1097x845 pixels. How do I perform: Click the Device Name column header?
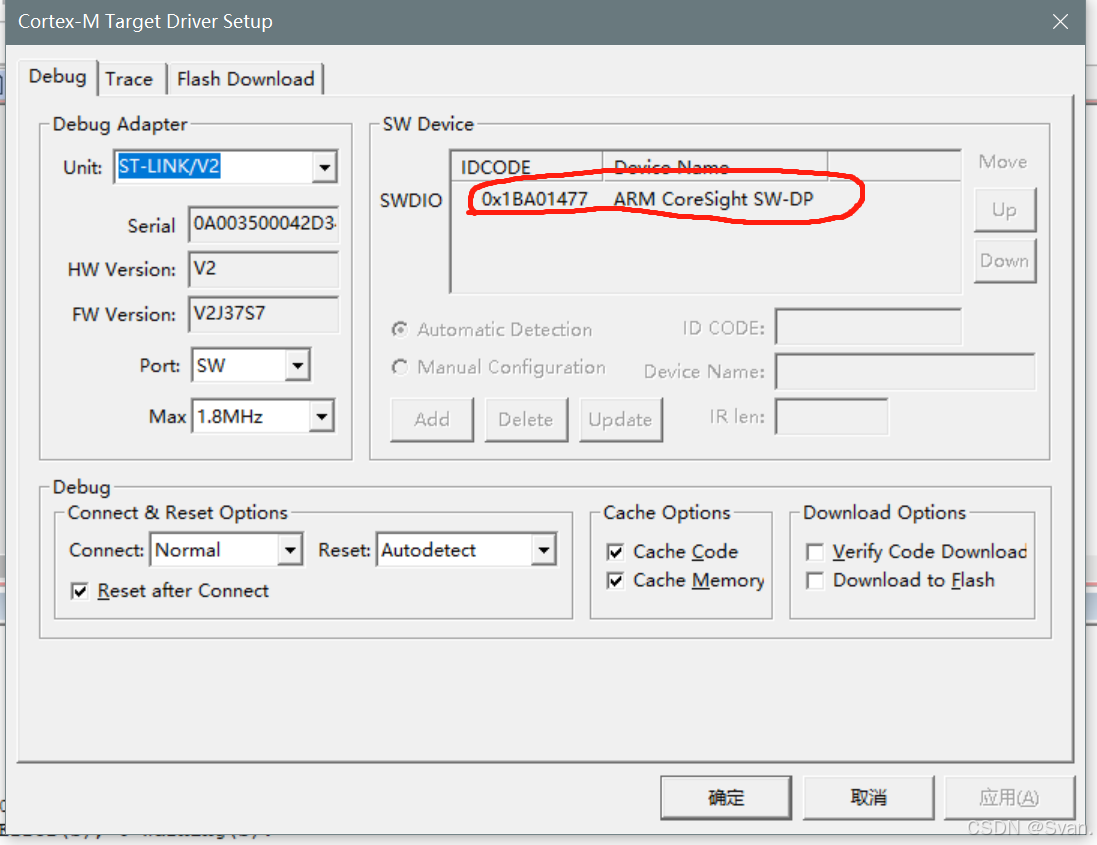pyautogui.click(x=715, y=166)
